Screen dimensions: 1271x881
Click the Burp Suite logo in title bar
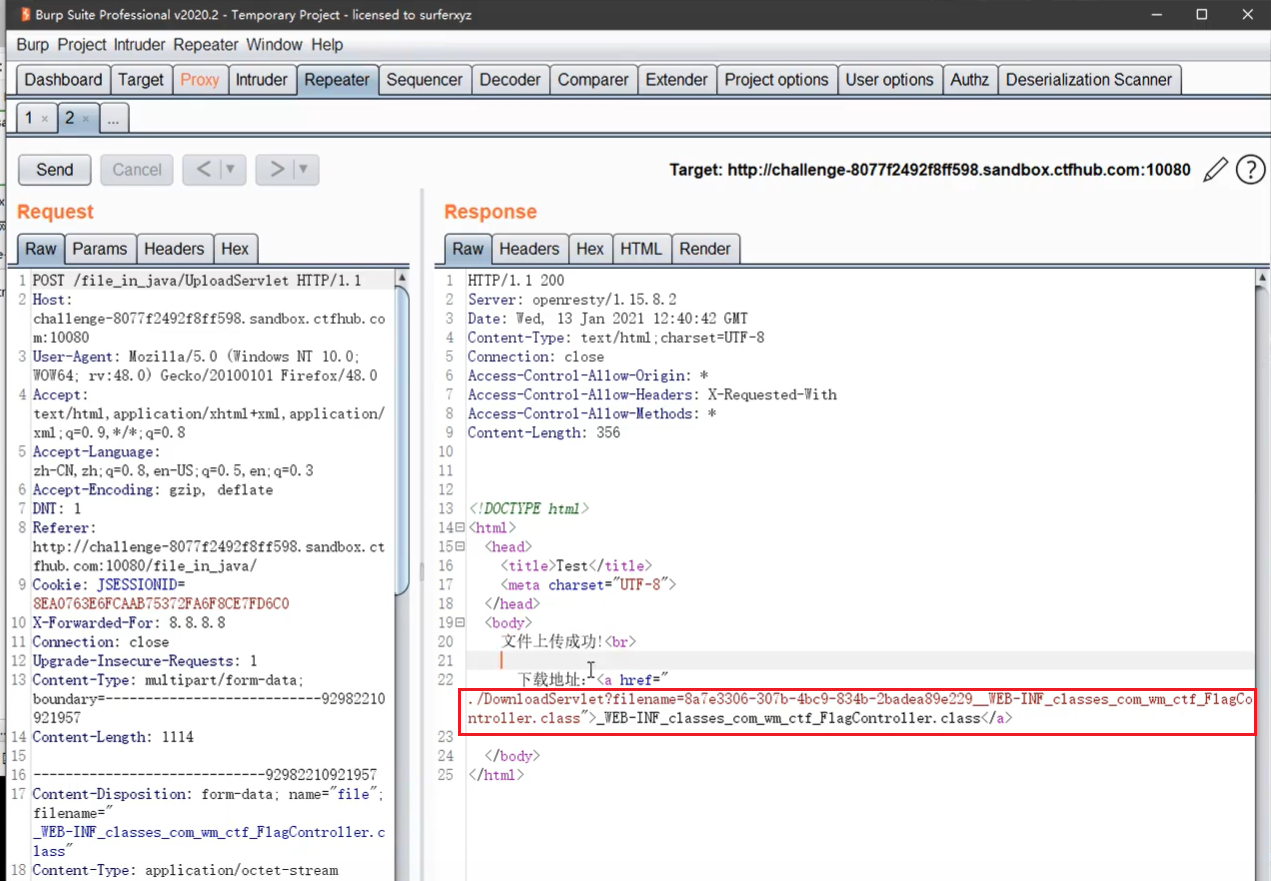point(24,14)
